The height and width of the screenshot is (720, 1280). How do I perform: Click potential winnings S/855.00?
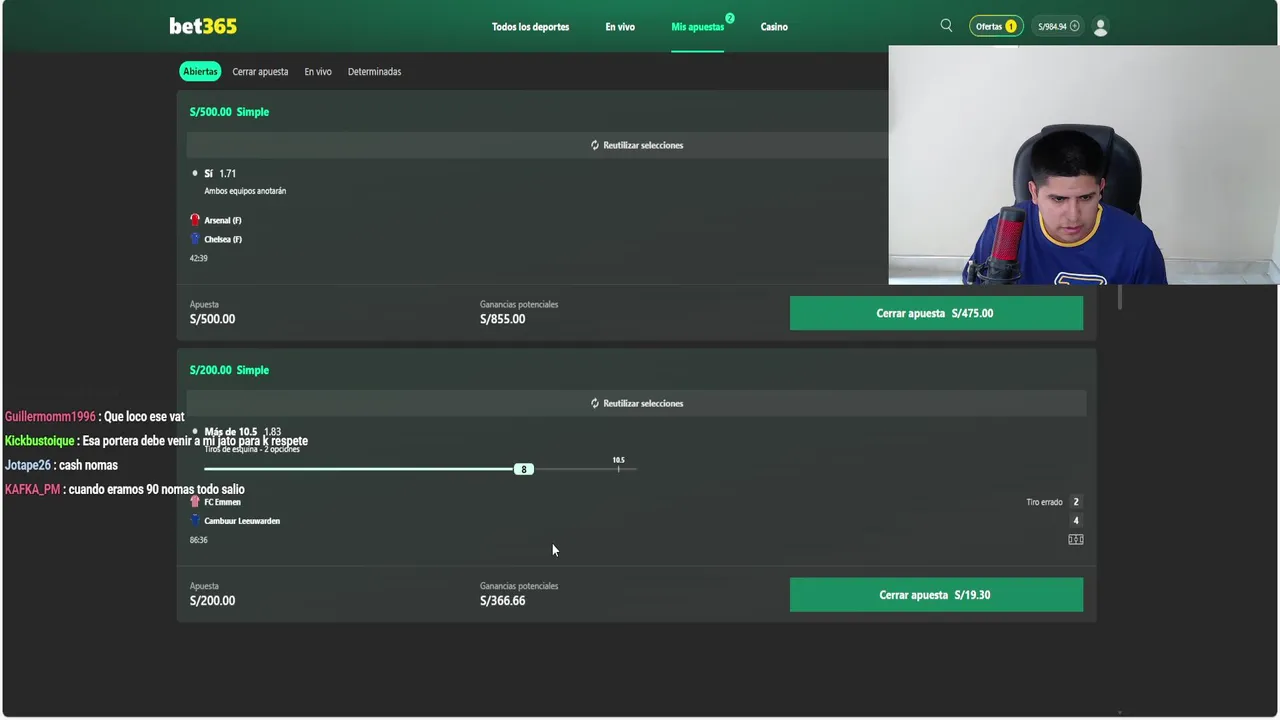[502, 319]
